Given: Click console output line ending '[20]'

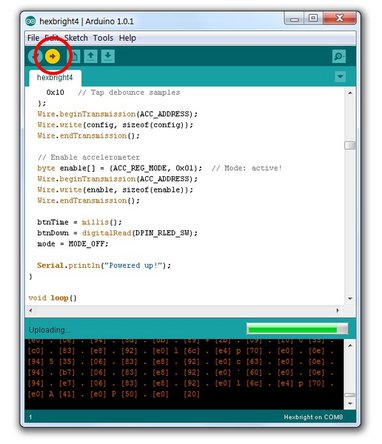Looking at the screenshot, I should point(113,394).
